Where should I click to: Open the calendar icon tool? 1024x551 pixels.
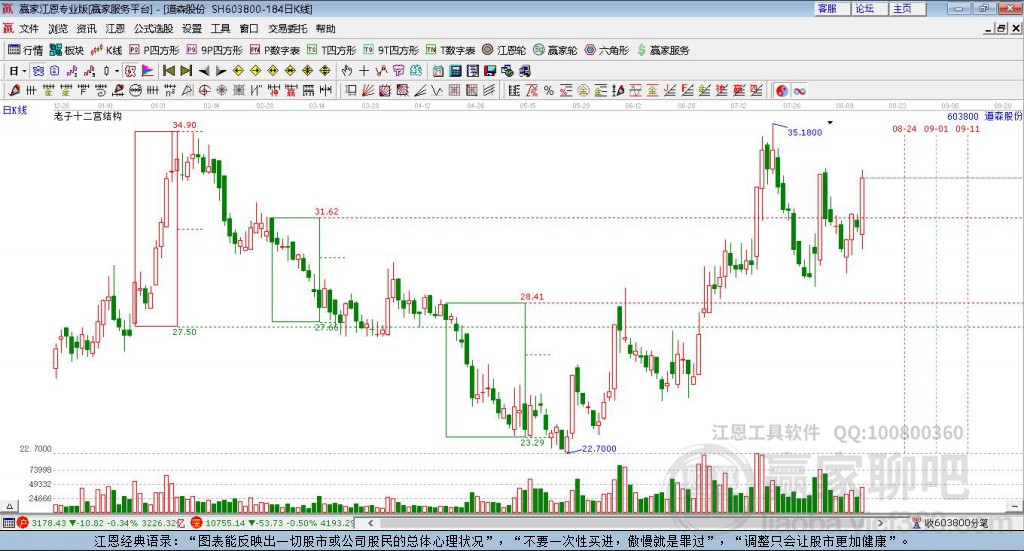[438, 71]
